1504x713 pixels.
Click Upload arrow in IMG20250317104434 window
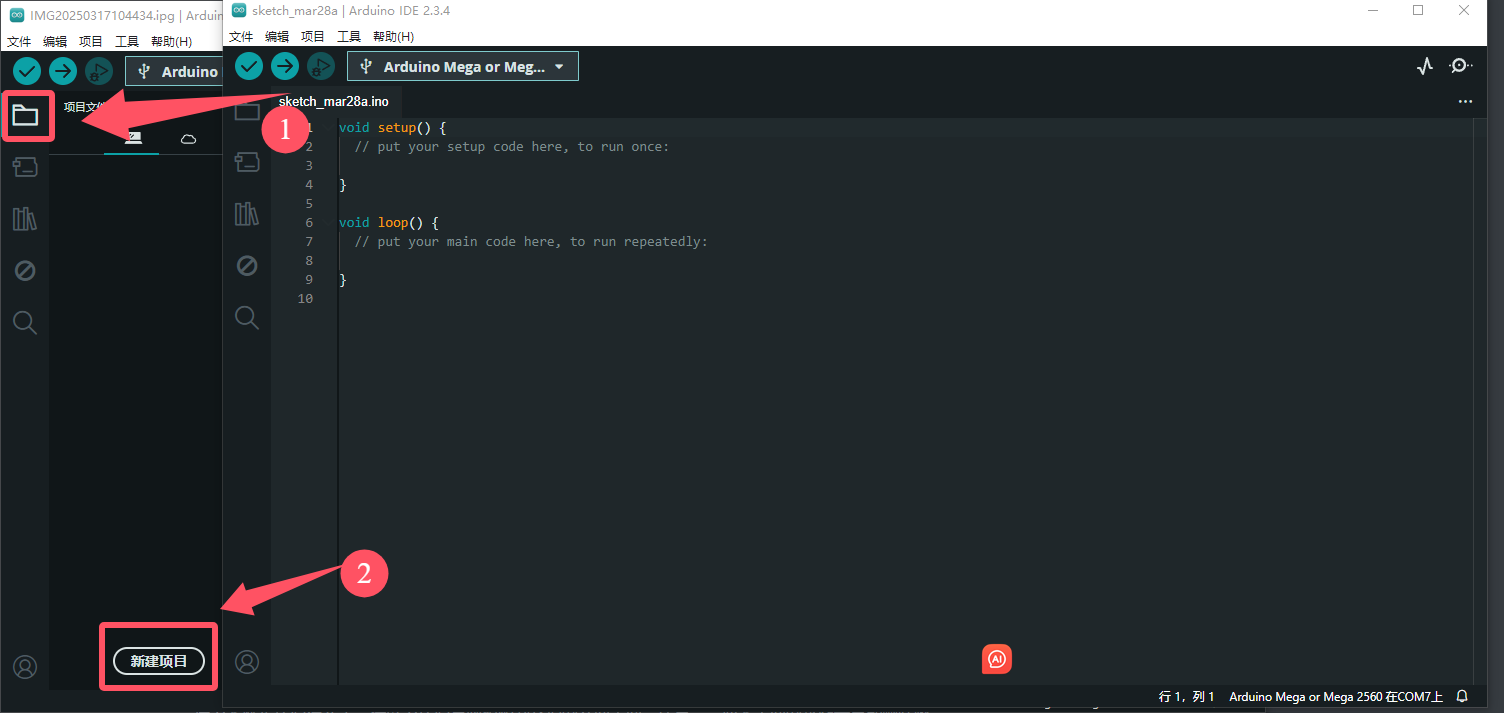pos(63,71)
